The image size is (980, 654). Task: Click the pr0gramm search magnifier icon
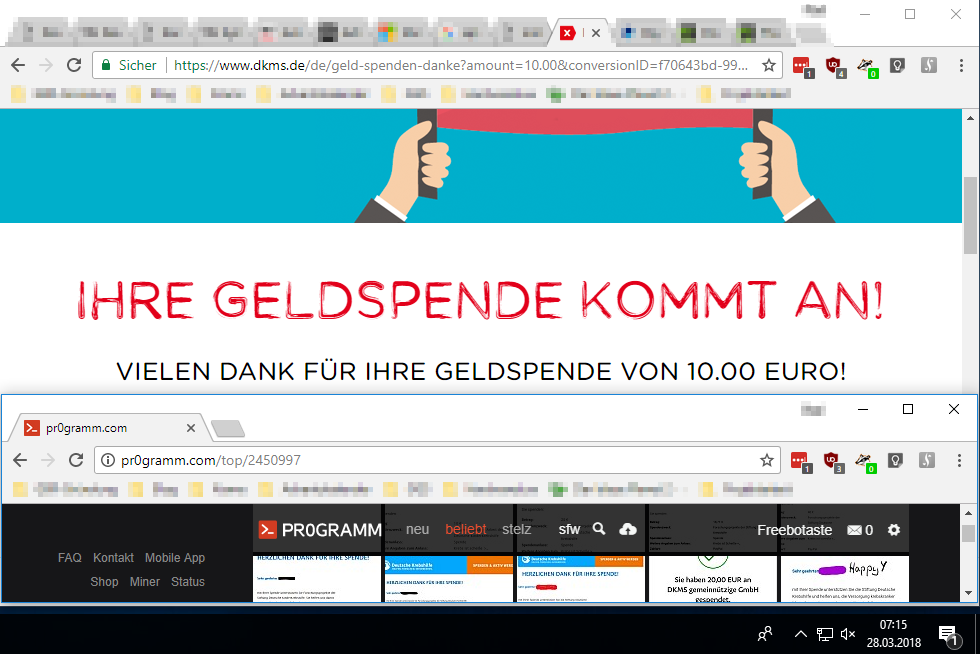[599, 529]
